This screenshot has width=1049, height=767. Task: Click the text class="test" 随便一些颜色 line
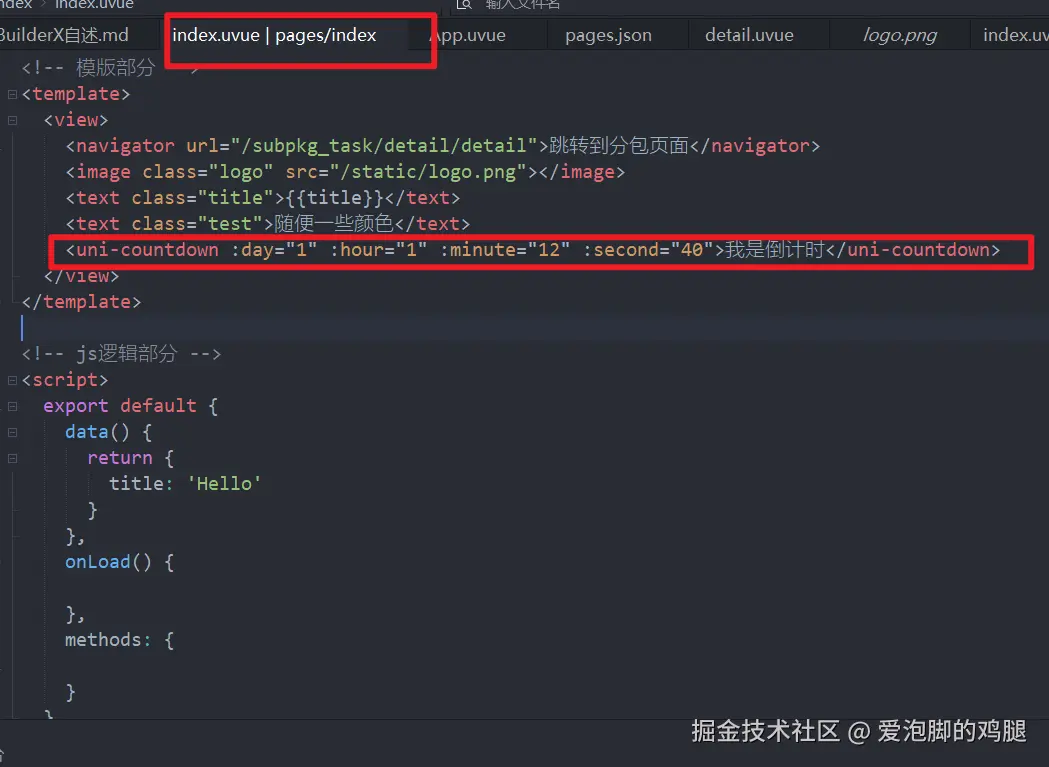click(x=268, y=224)
